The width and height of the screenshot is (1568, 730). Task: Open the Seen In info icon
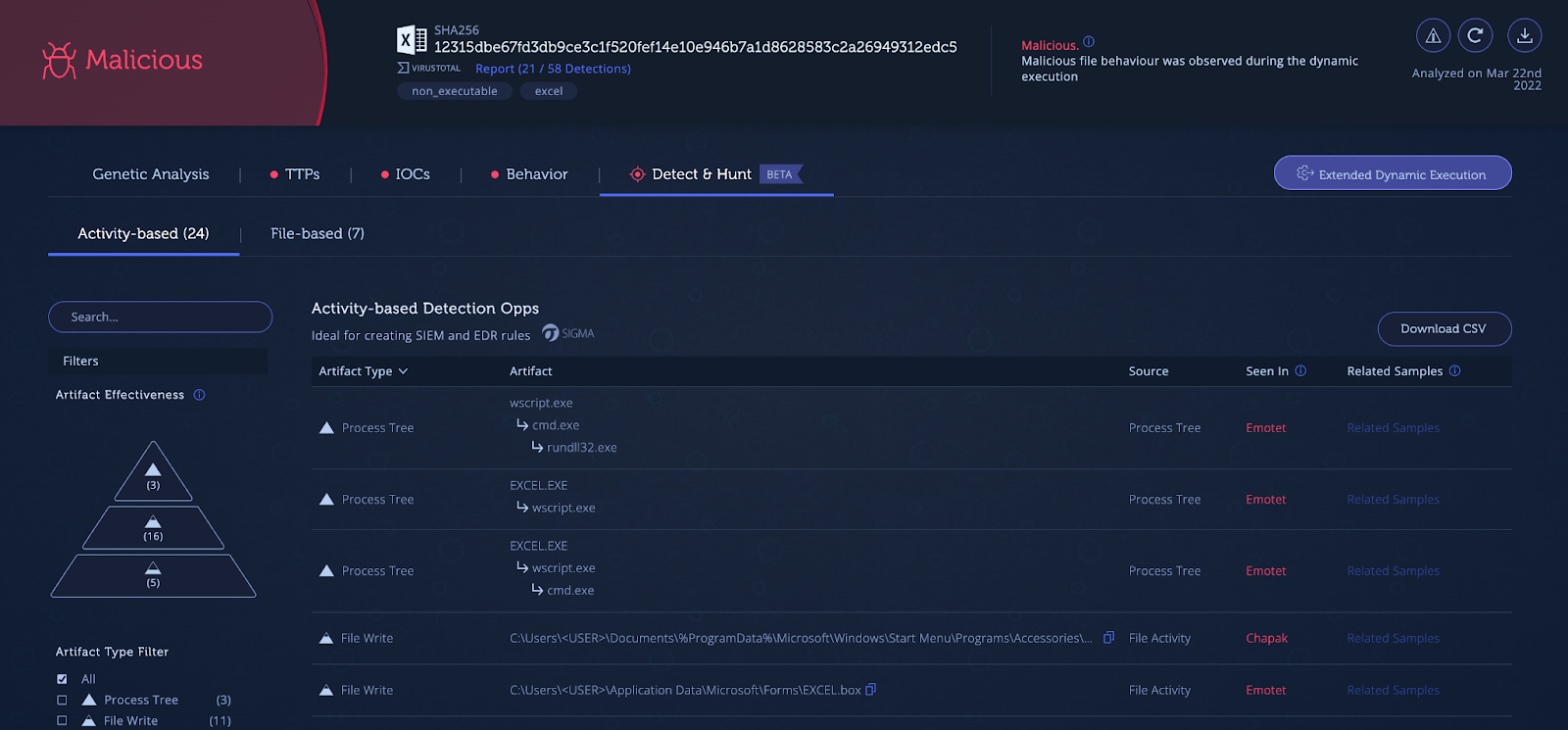pyautogui.click(x=1300, y=370)
